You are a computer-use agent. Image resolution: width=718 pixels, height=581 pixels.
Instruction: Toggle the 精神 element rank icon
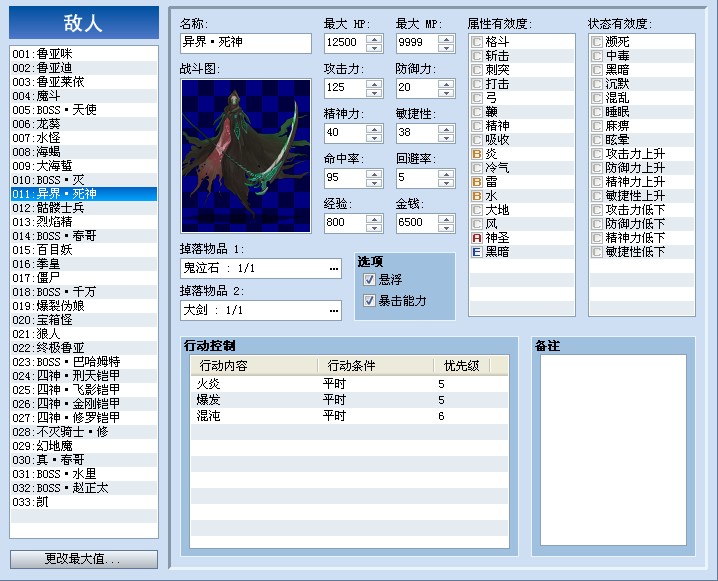tap(477, 126)
